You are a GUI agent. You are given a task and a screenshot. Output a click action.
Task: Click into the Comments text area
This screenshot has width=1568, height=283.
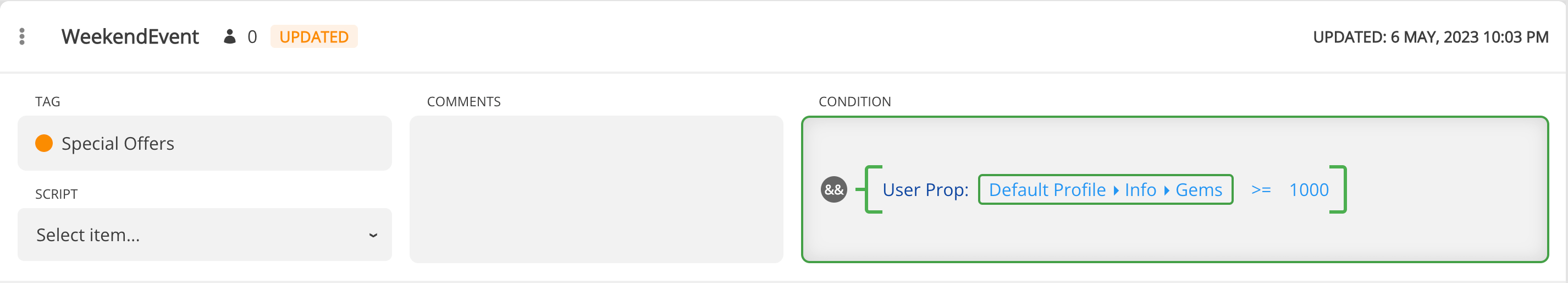596,190
